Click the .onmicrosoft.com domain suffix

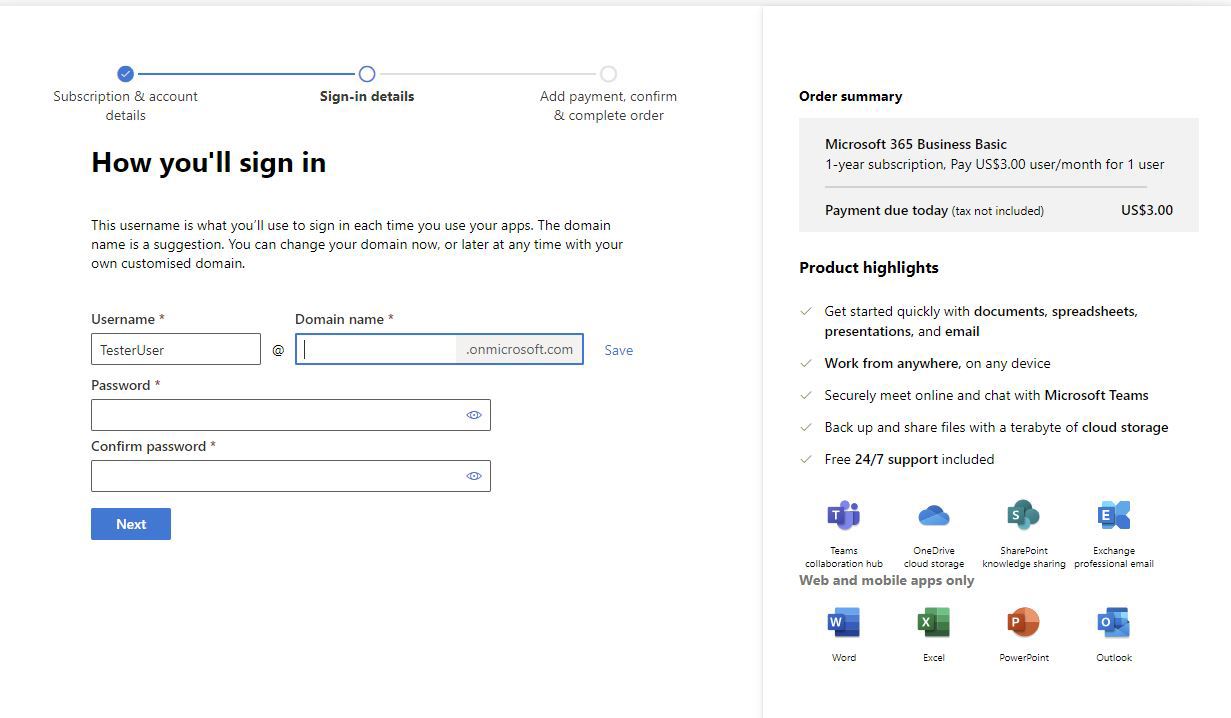click(x=520, y=349)
